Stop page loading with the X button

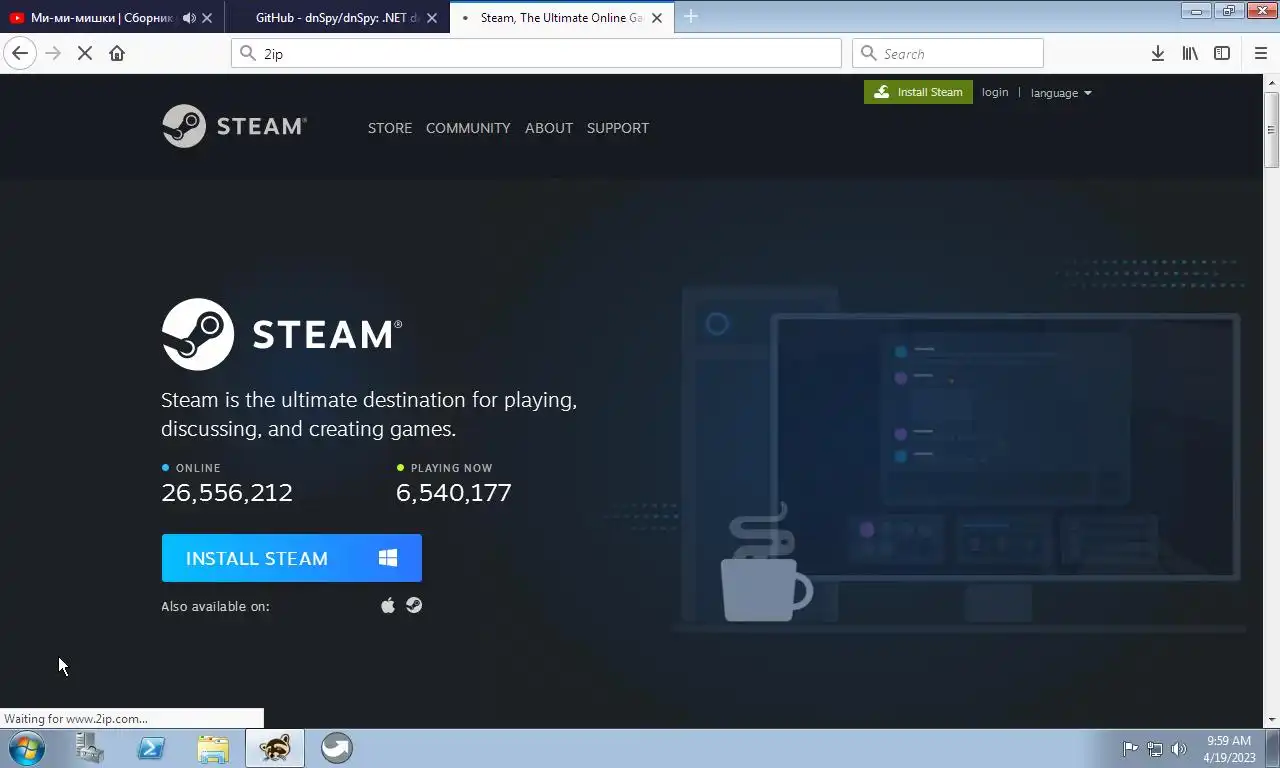pos(85,53)
